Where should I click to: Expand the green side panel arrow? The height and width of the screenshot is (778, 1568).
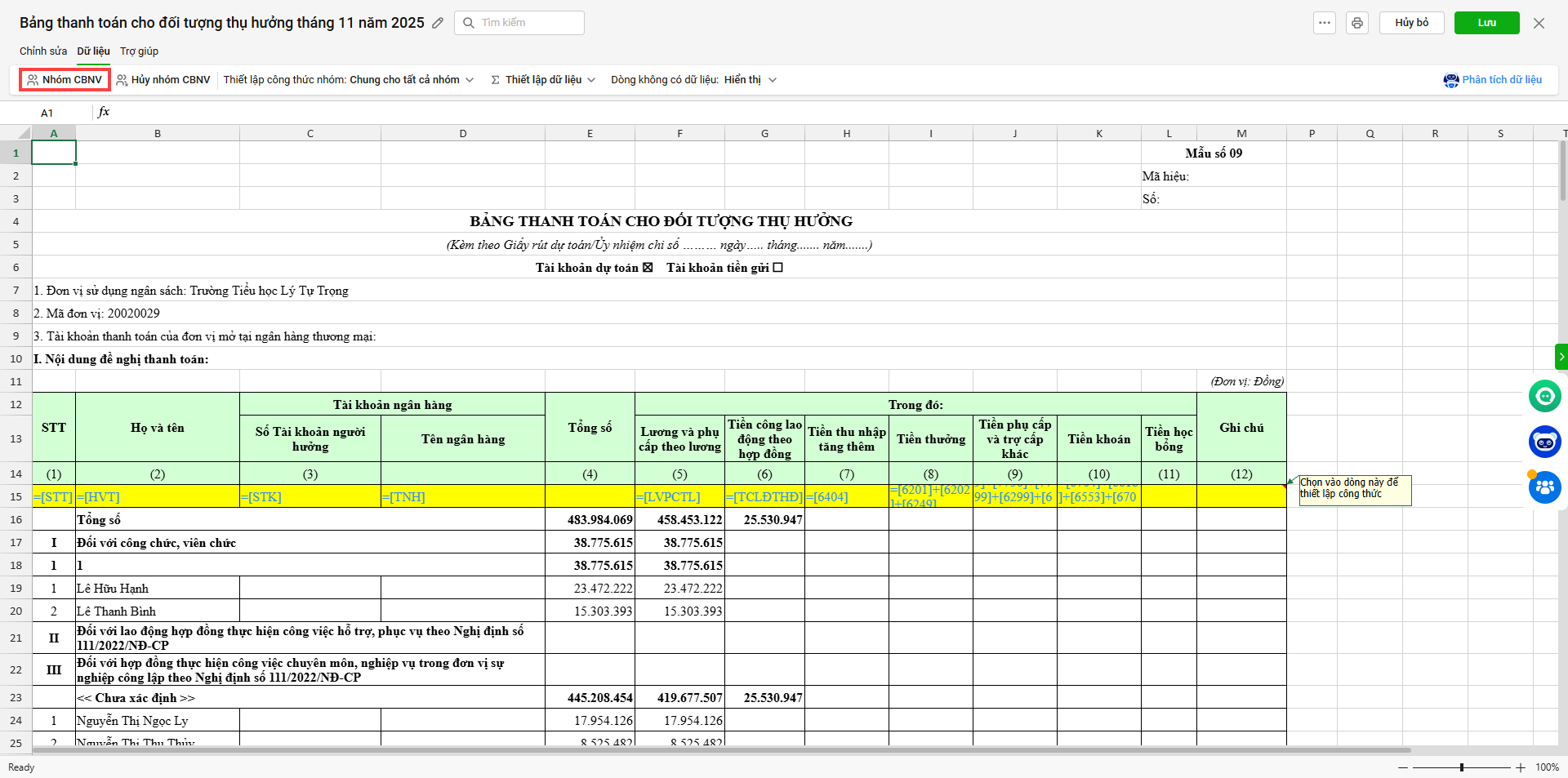(1561, 357)
